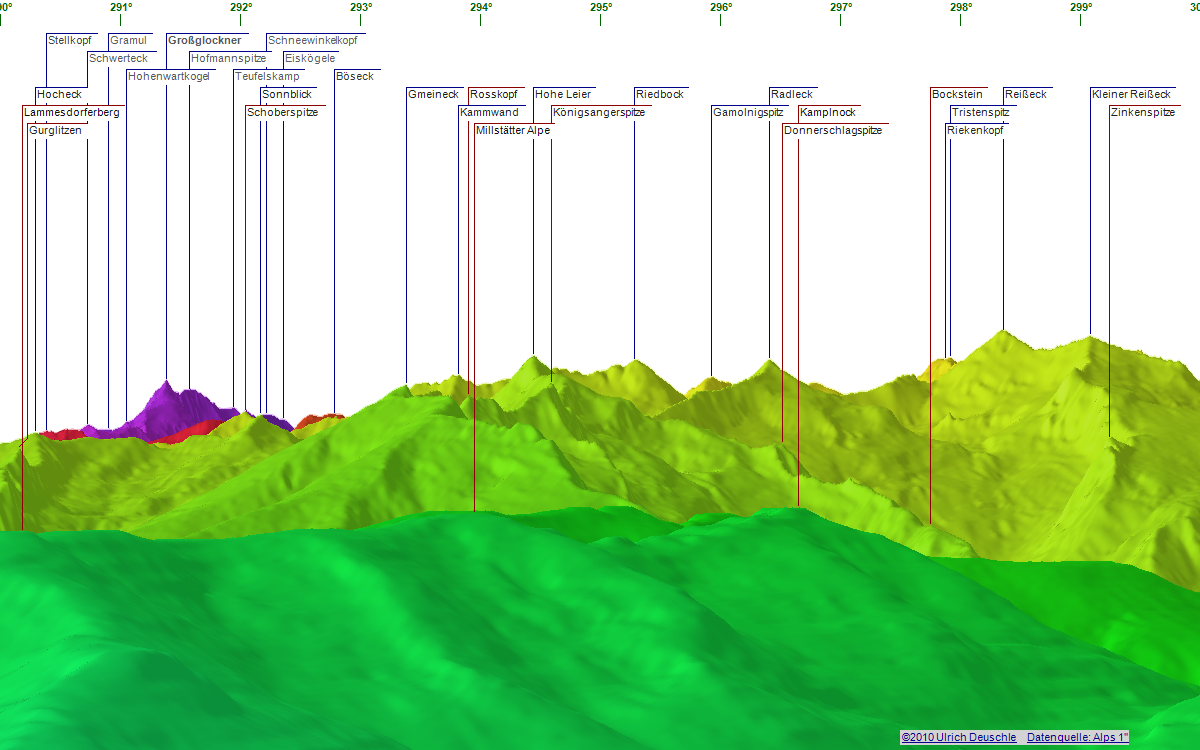Click the Schneewinkelkopf label
This screenshot has width=1200, height=750.
[313, 41]
